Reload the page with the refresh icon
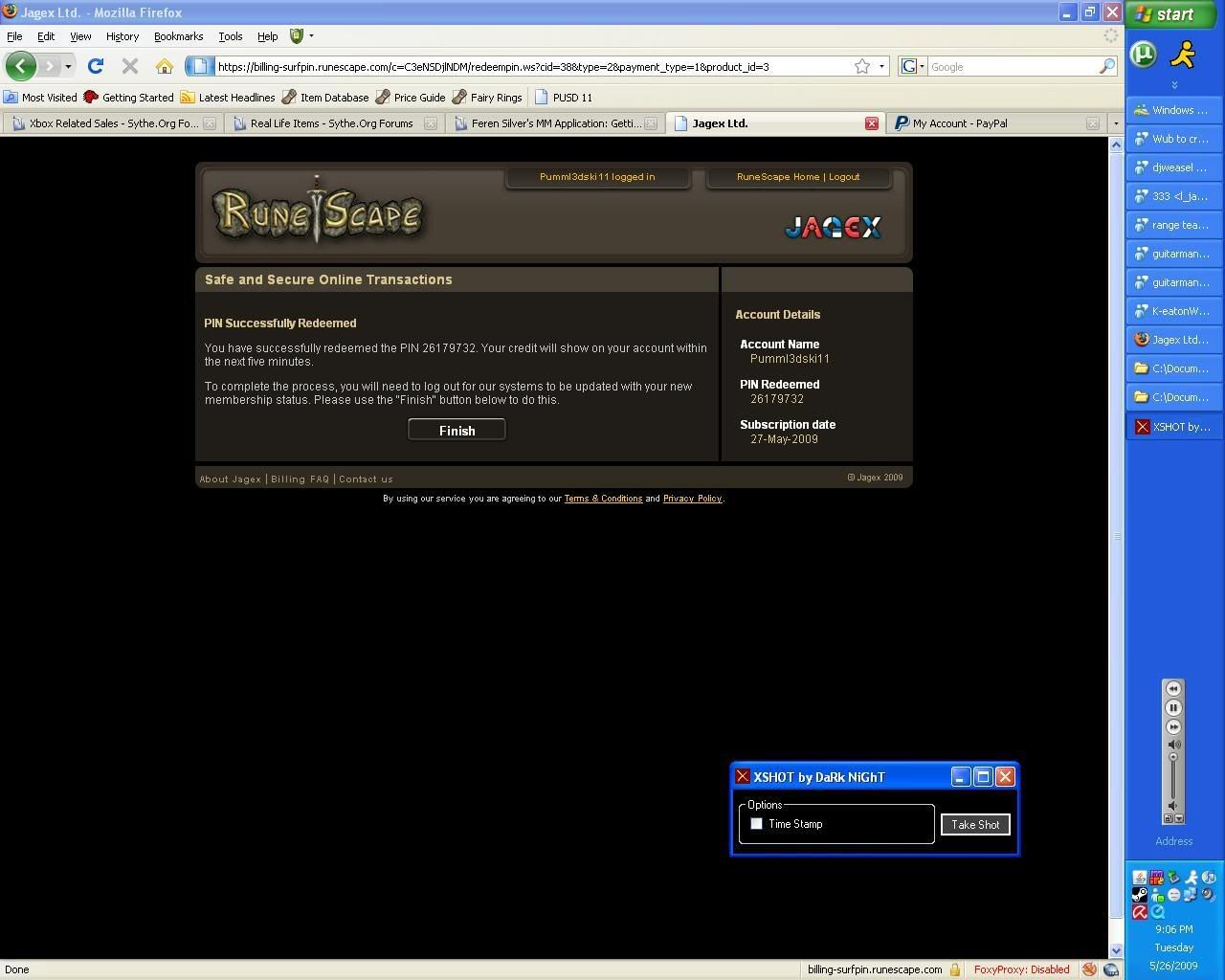The image size is (1225, 980). (95, 66)
